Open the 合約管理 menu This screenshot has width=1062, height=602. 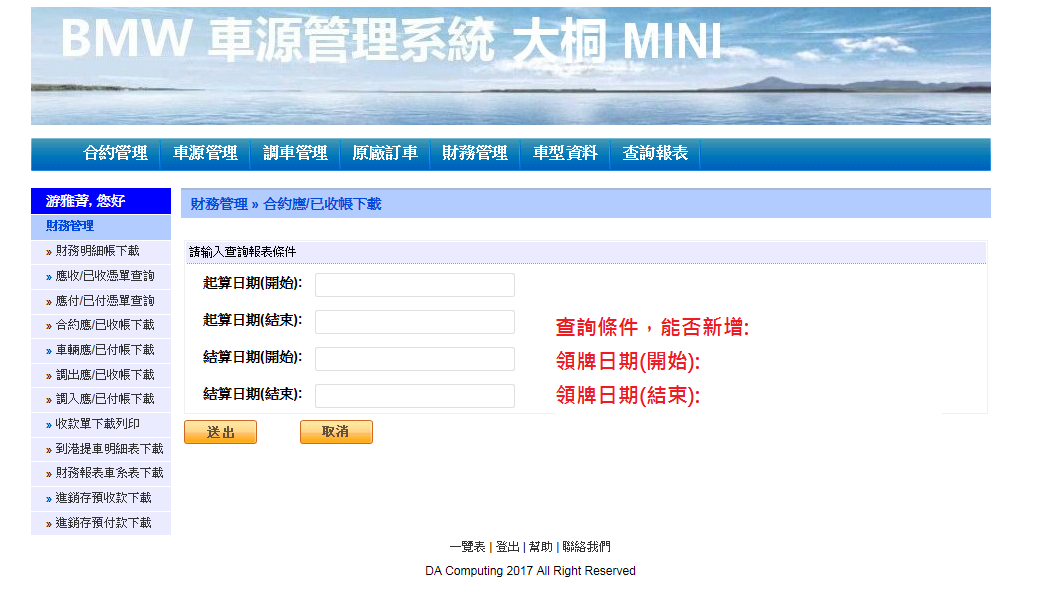115,154
